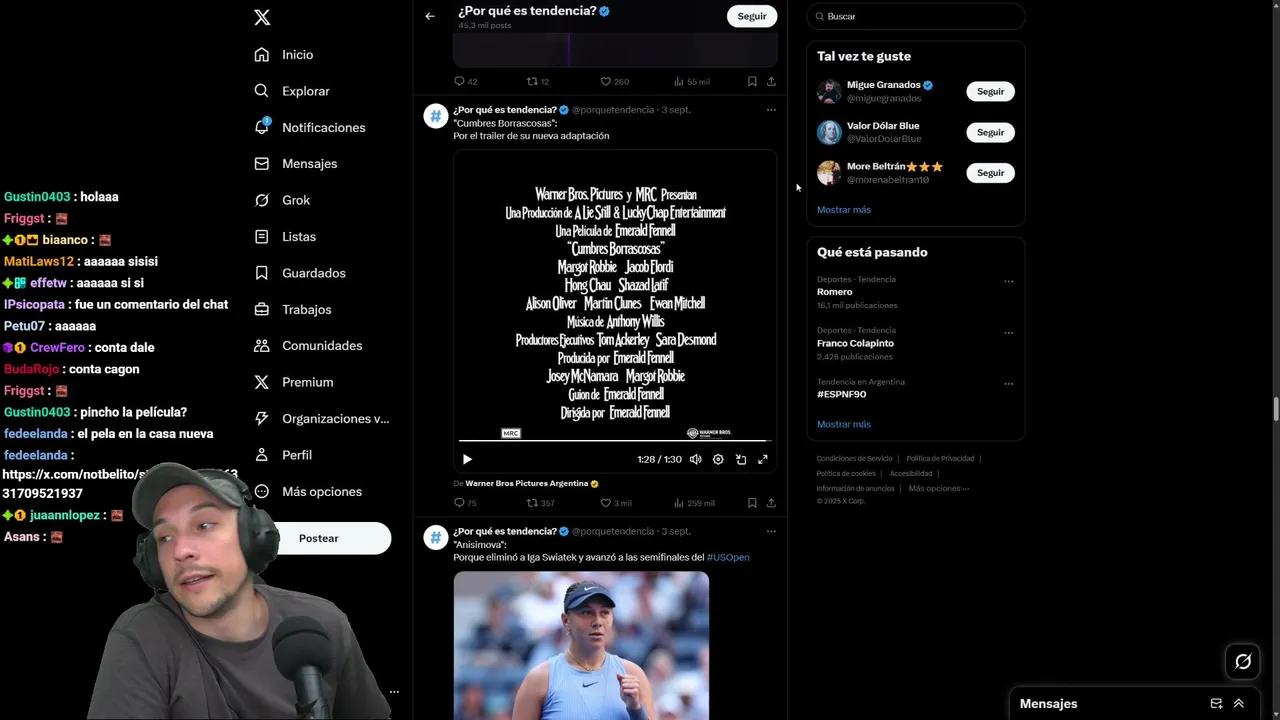Open footer Más opciones menu
The width and height of the screenshot is (1280, 720).
click(939, 489)
